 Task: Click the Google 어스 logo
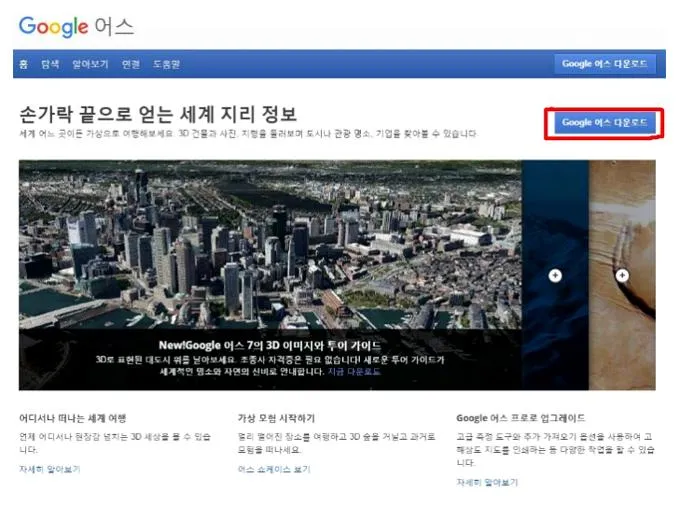point(76,27)
